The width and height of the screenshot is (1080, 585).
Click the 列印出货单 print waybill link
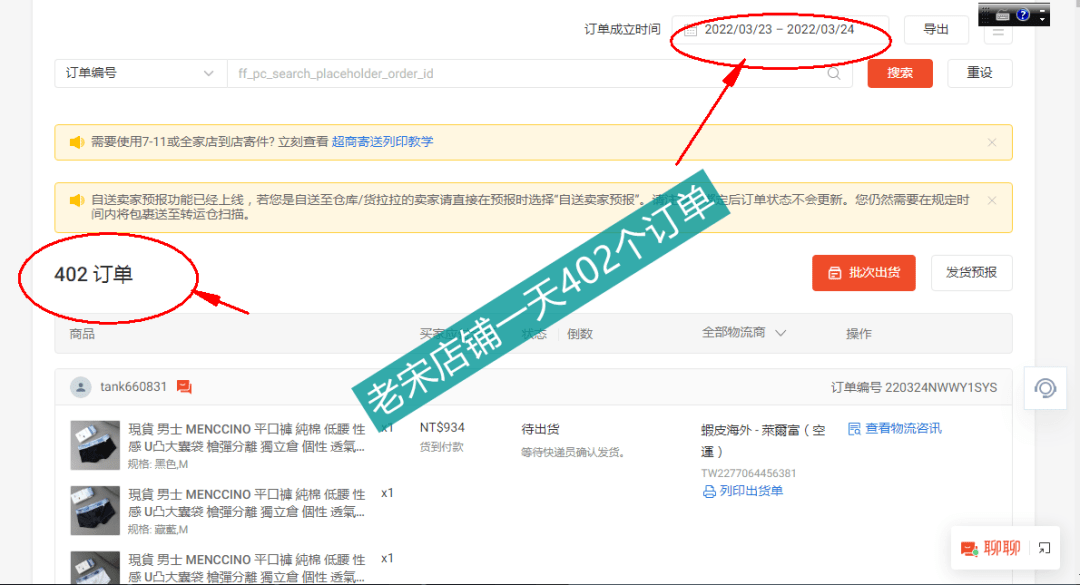tap(751, 491)
